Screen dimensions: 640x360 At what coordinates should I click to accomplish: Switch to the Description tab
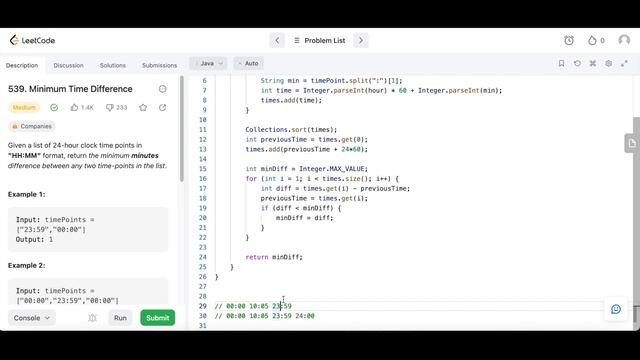point(22,65)
